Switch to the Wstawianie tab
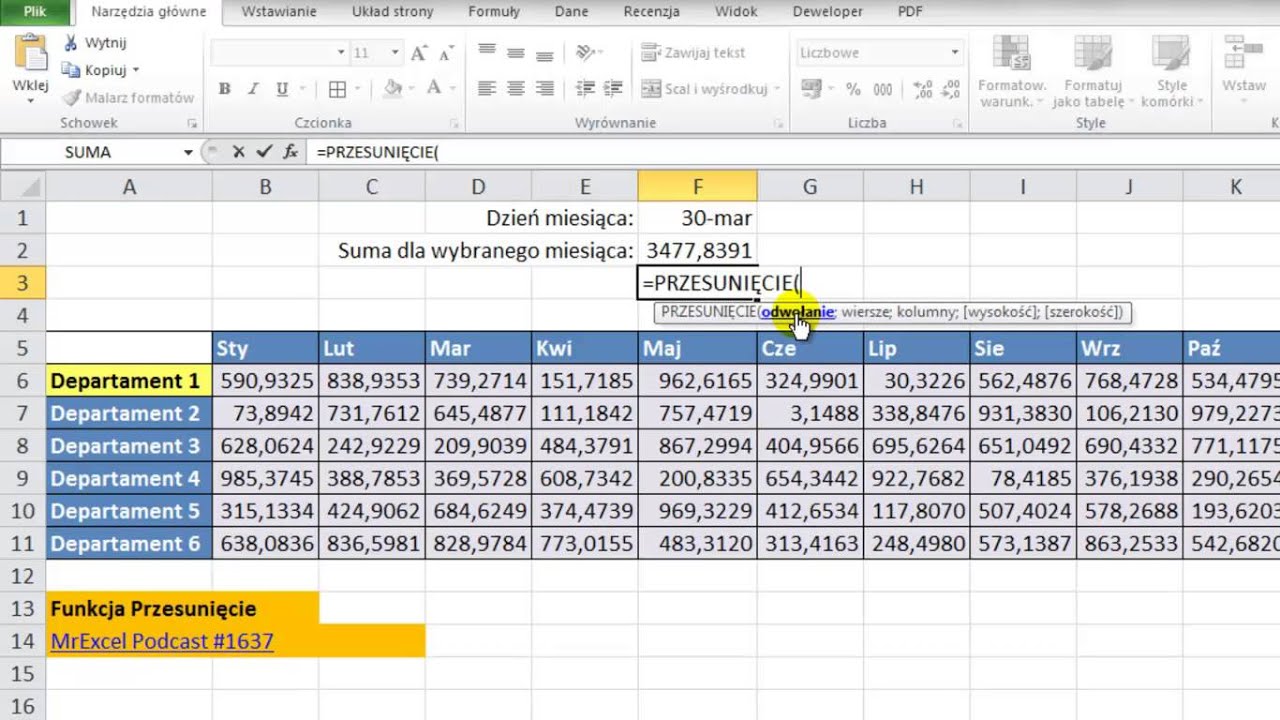1280x720 pixels. [x=279, y=12]
